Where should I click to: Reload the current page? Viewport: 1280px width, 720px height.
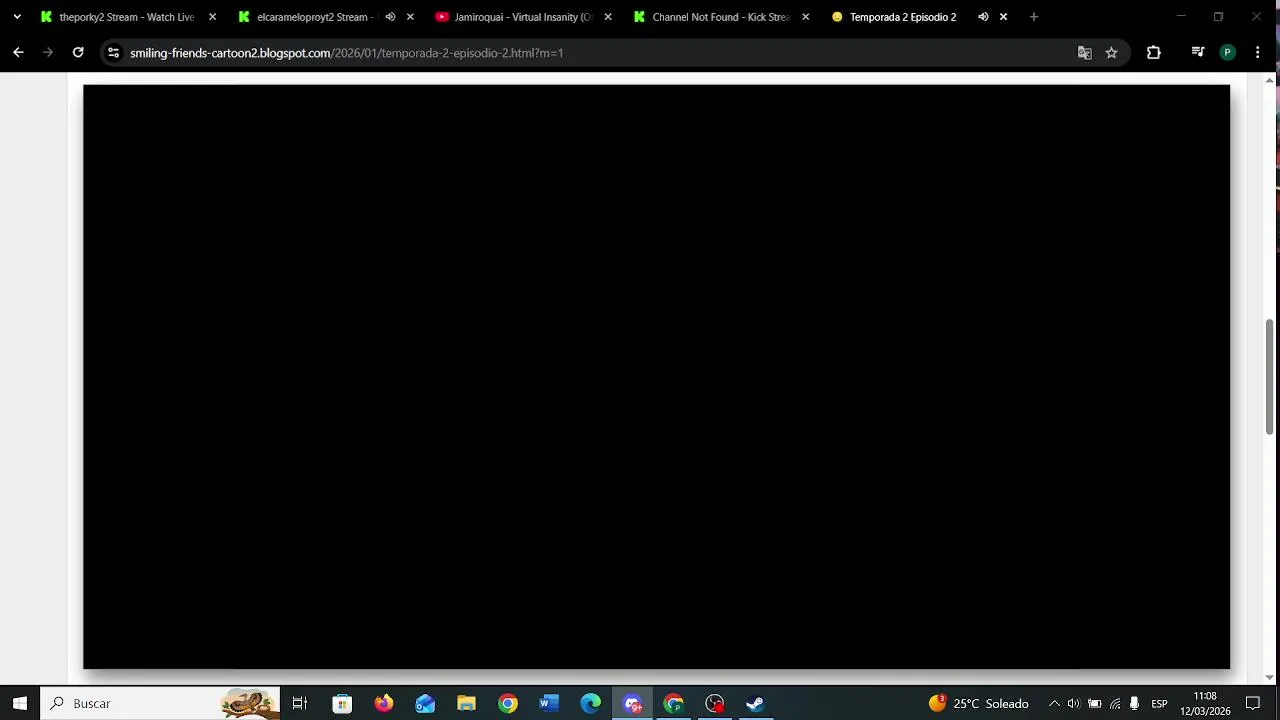(78, 53)
